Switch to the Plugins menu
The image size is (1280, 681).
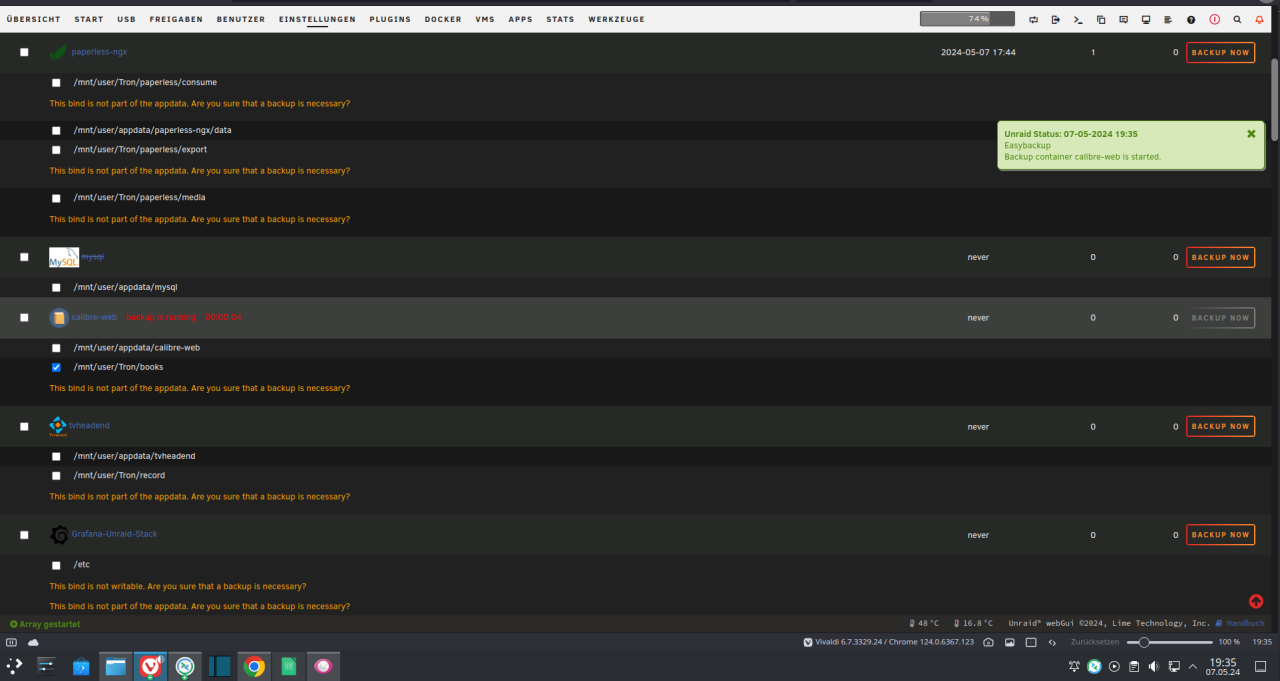point(389,19)
